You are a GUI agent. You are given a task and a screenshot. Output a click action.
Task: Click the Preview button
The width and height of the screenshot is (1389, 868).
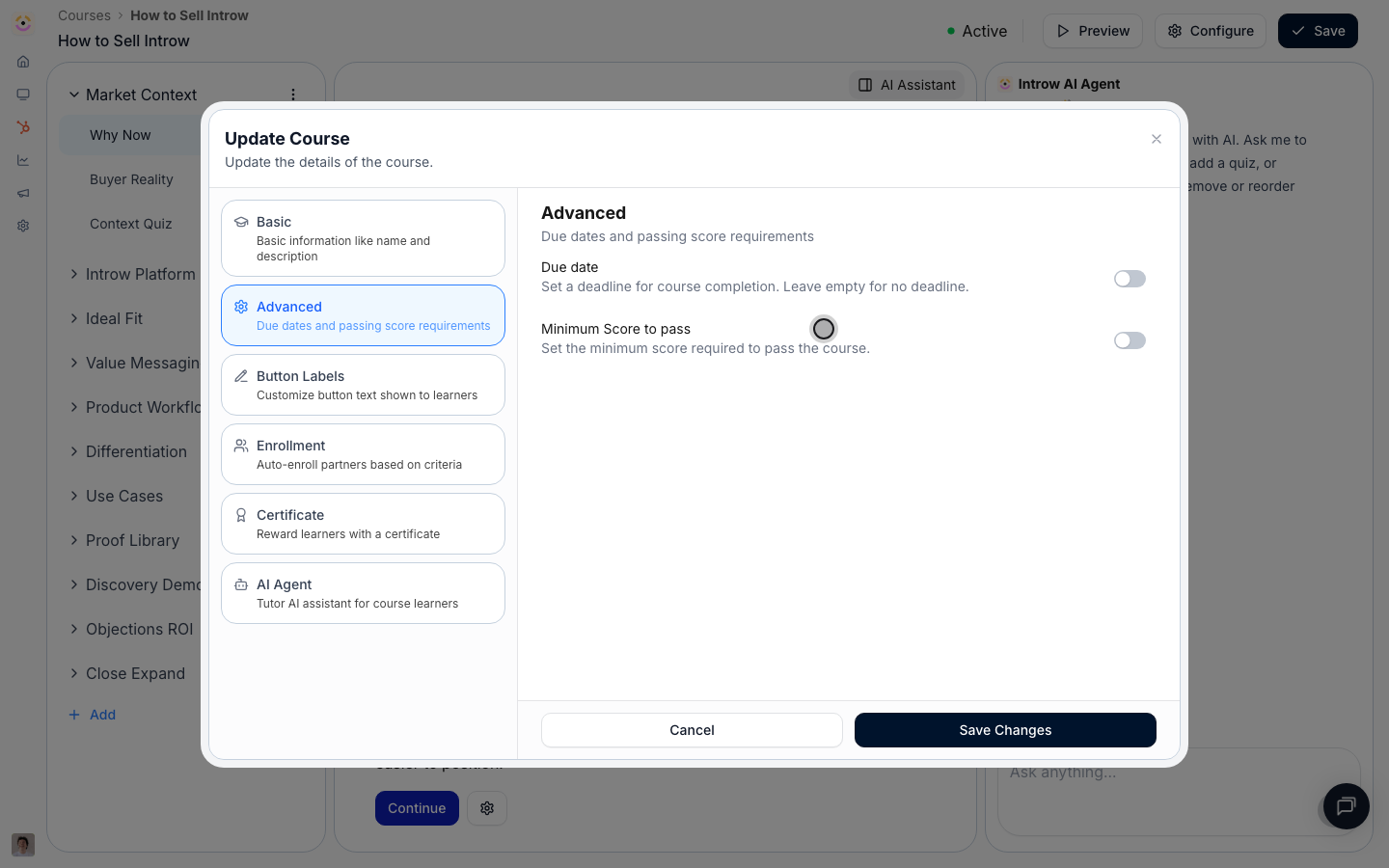coord(1093,31)
